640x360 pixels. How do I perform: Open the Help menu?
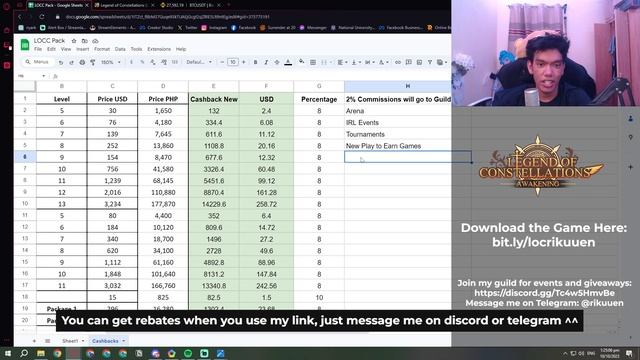pyautogui.click(x=181, y=49)
